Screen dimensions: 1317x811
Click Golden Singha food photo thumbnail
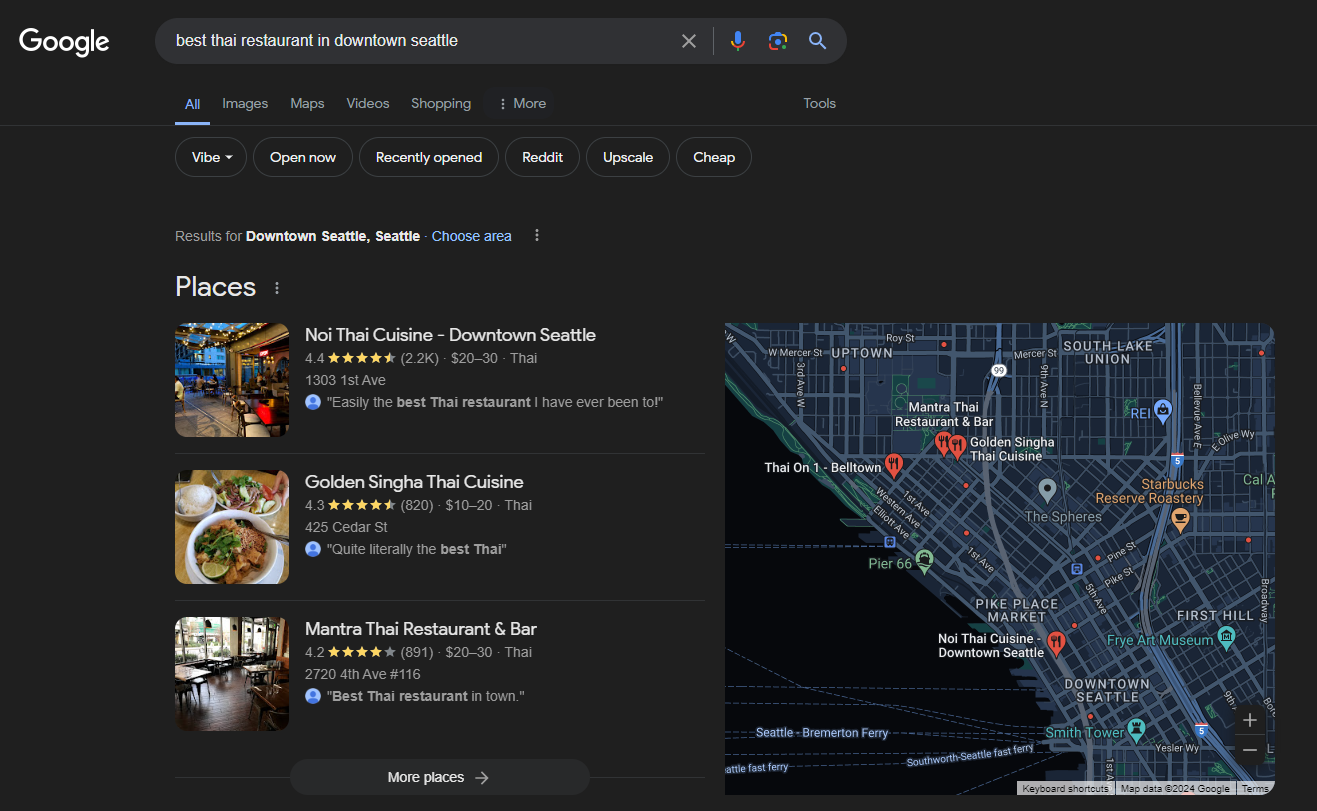pos(232,527)
